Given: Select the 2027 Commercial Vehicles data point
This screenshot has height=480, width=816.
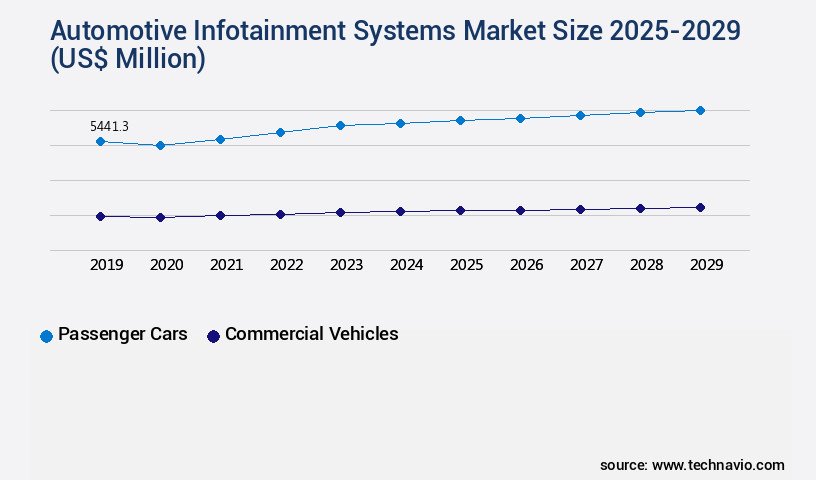Looking at the screenshot, I should pyautogui.click(x=580, y=209).
